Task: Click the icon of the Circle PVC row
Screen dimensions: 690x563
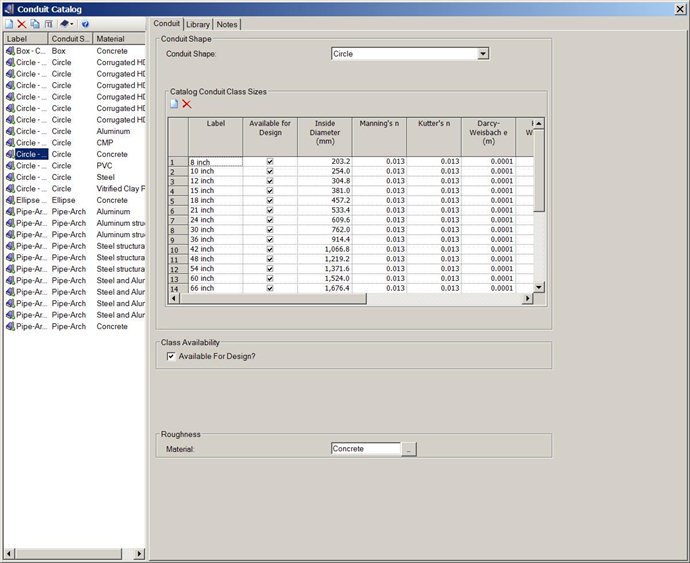Action: [10, 166]
